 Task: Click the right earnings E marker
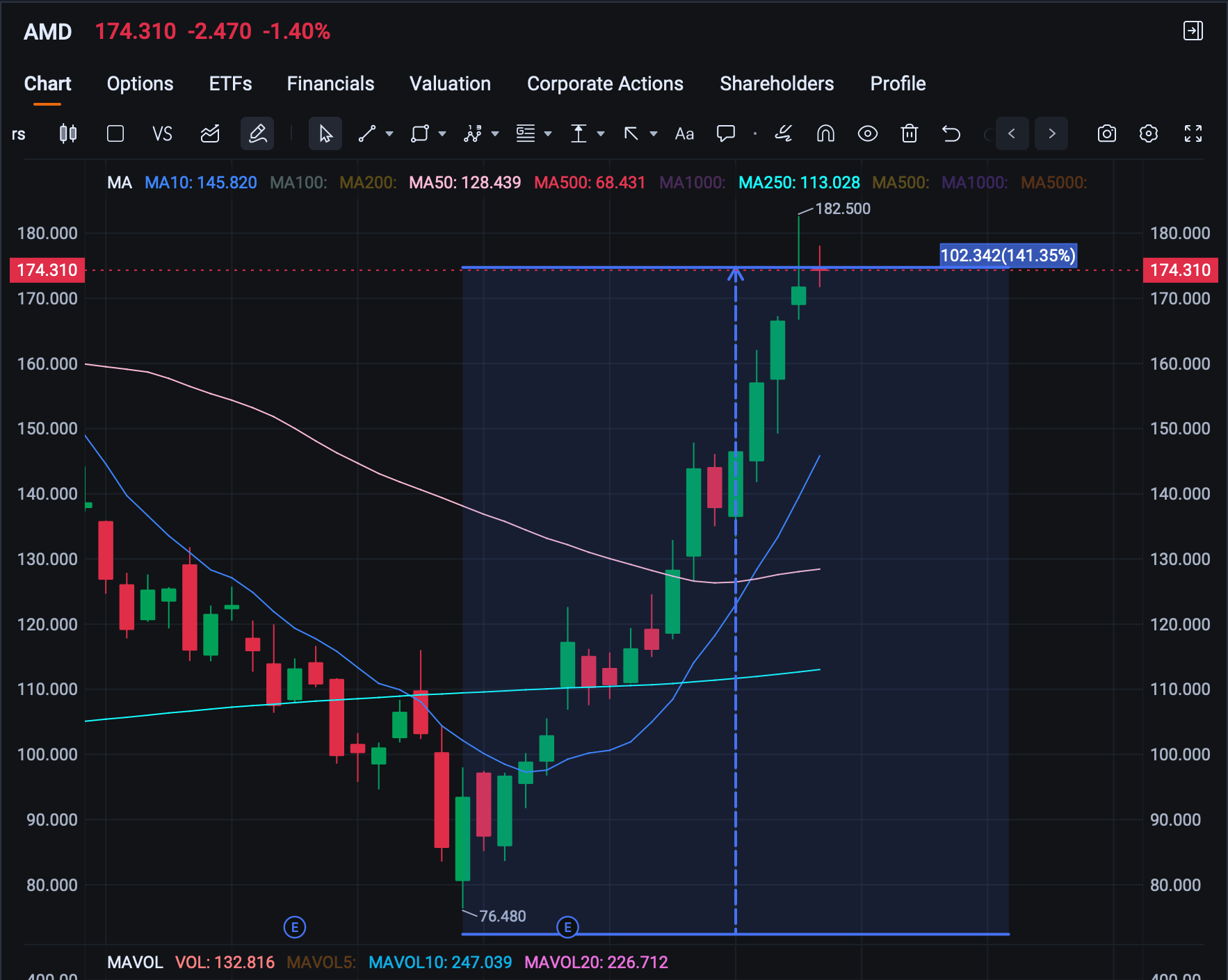(567, 927)
